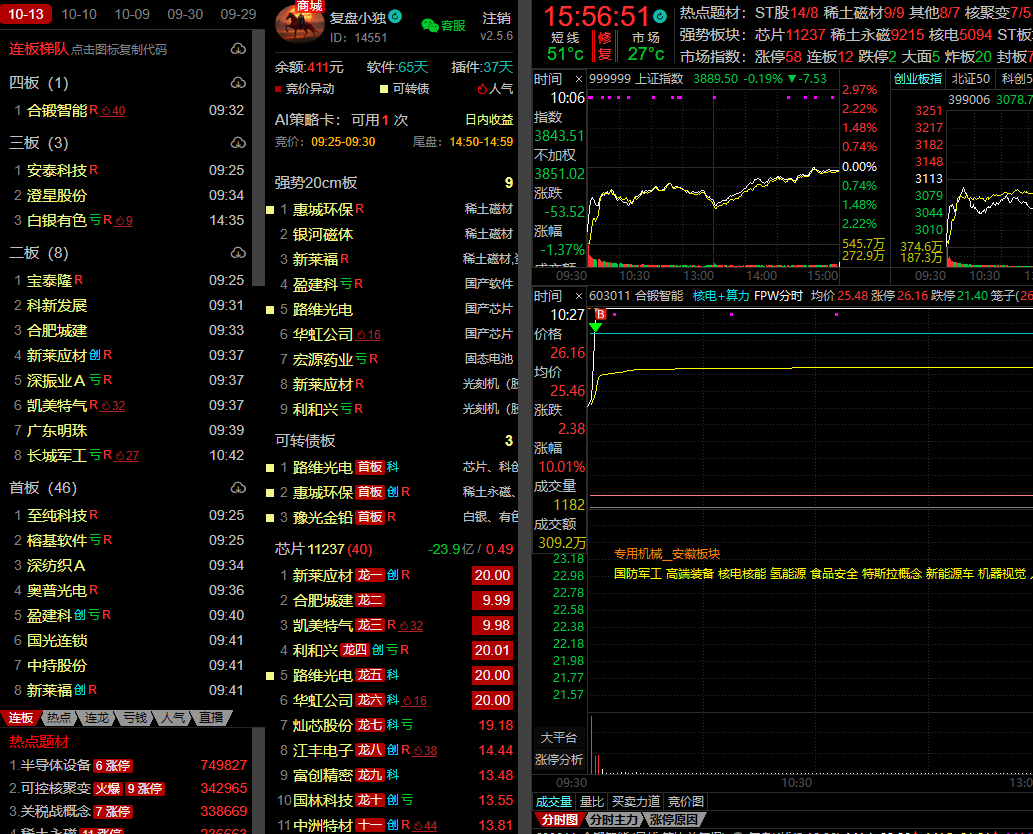Open 客服 WeChat support icon
Image resolution: width=1033 pixels, height=834 pixels.
tap(430, 25)
